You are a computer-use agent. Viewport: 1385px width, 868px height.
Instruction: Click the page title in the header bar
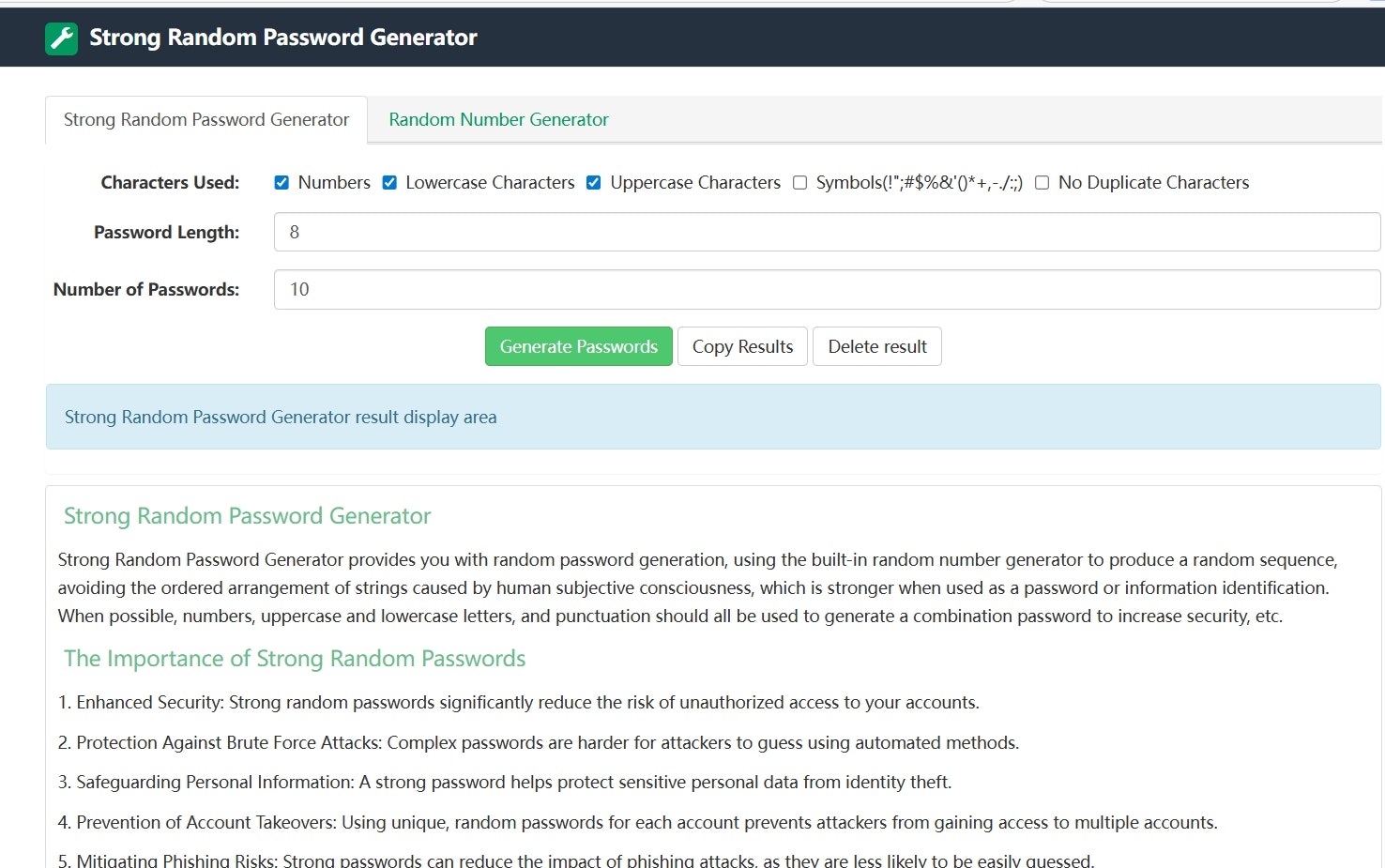tap(282, 37)
